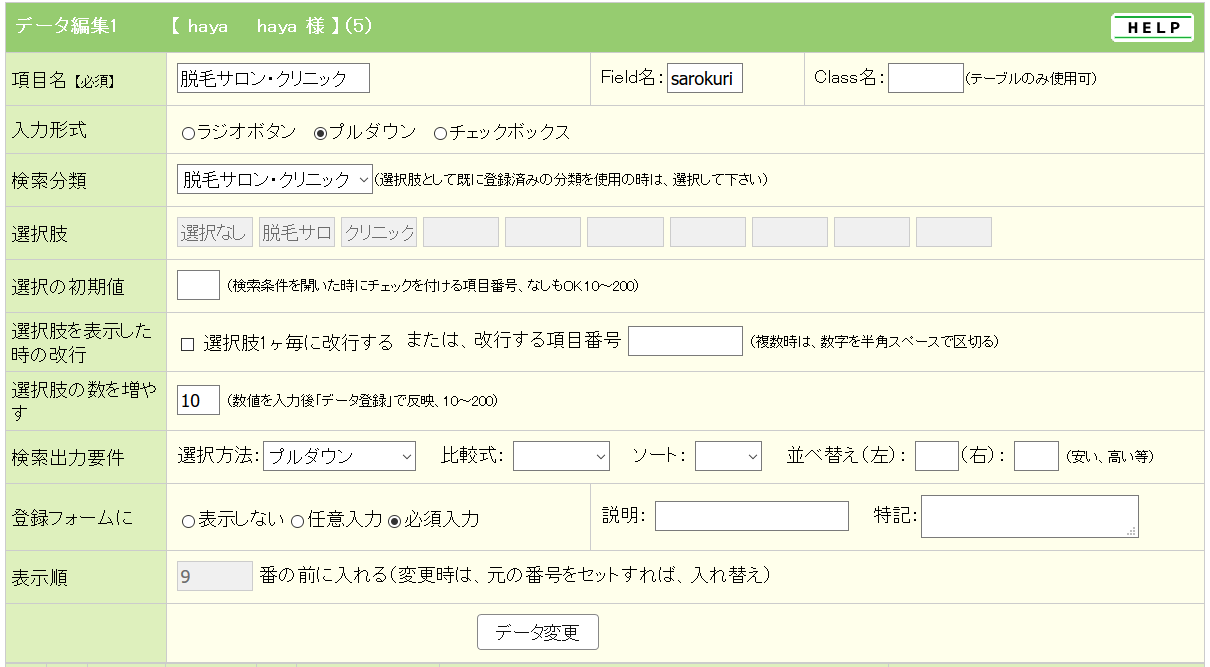Viewport: 1210px width, 667px height.
Task: Select the プルダウン input format radio
Action: [321, 133]
